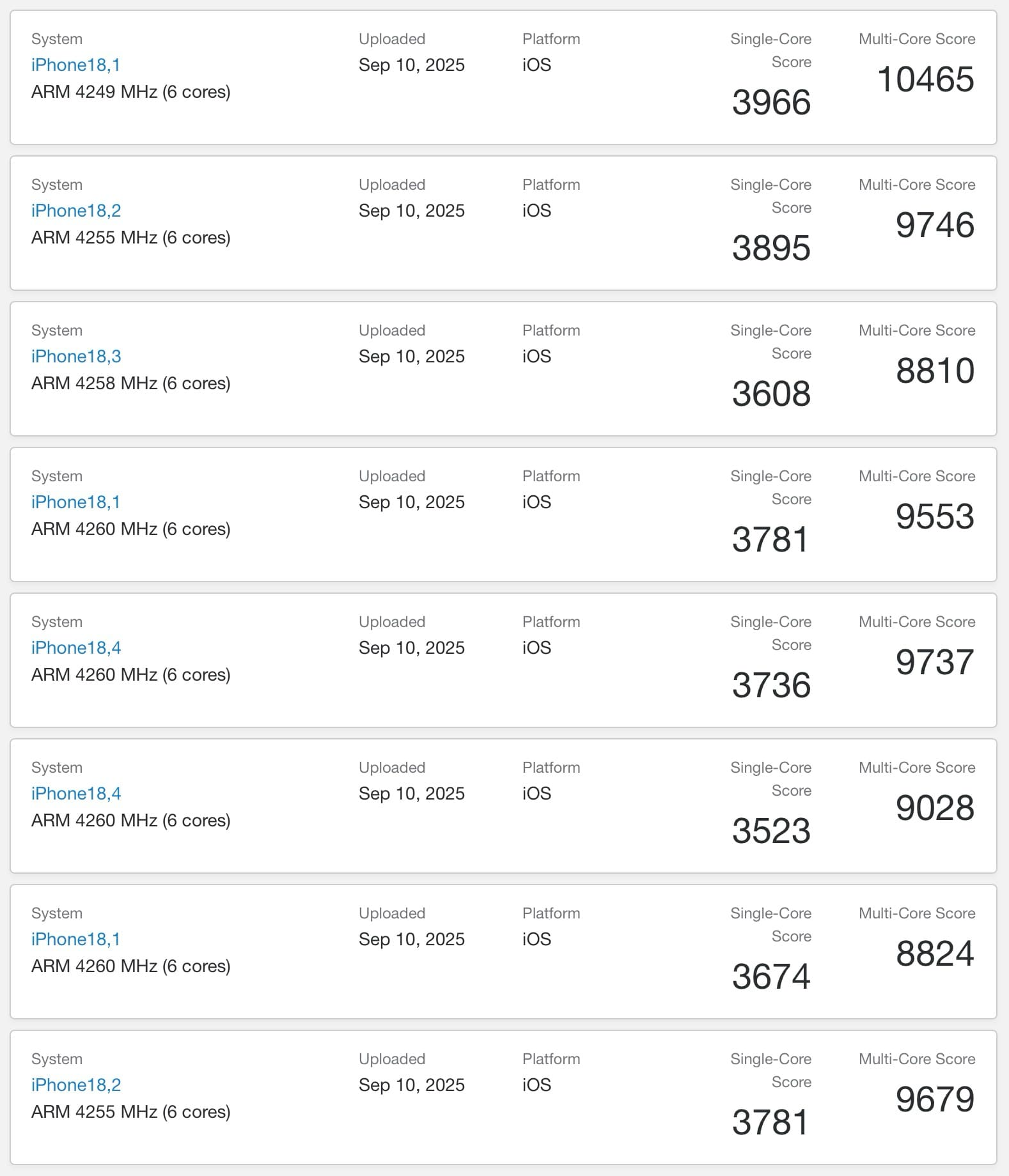Open iPhone18,1 result scoring 10465 multi-core
The width and height of the screenshot is (1009, 1176).
pos(75,65)
